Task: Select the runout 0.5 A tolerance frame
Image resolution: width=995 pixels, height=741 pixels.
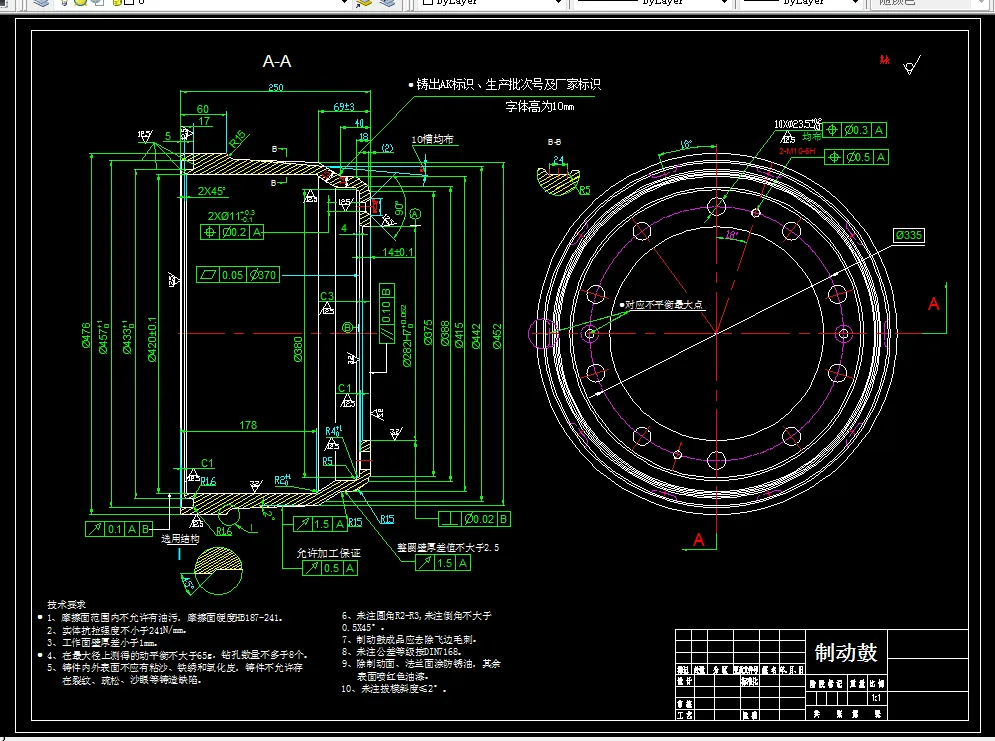Action: (x=330, y=568)
